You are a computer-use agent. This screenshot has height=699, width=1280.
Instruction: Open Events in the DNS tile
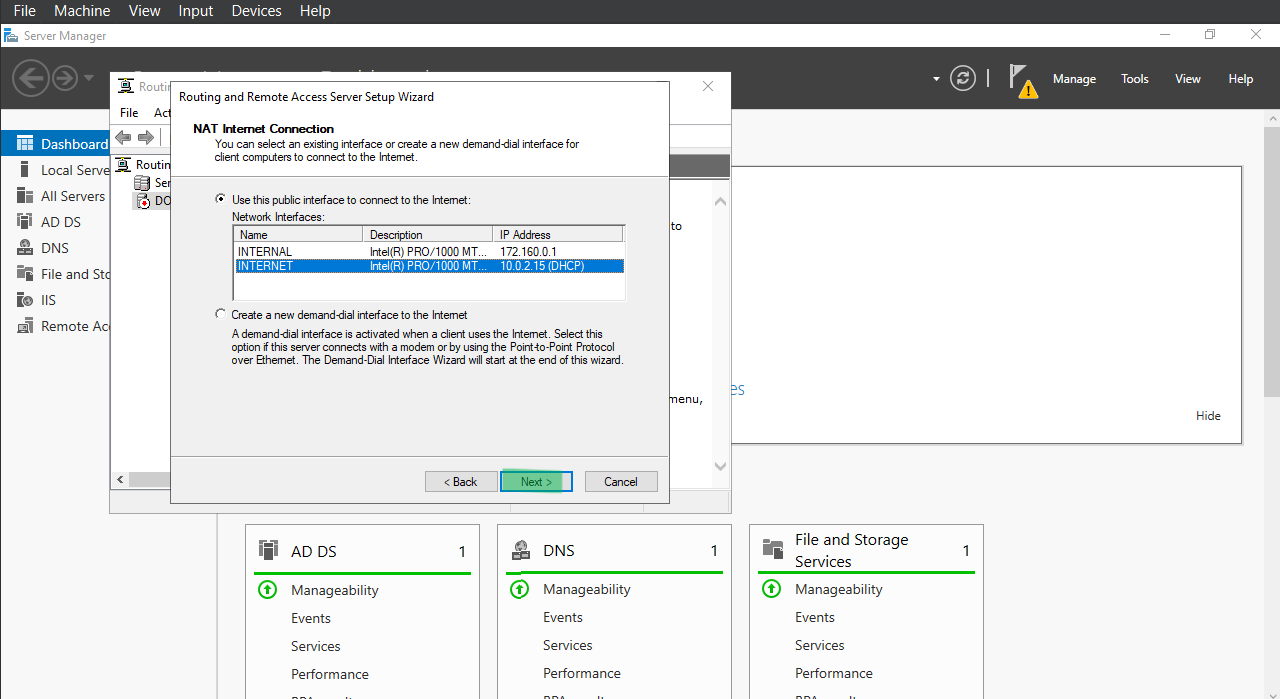(563, 617)
